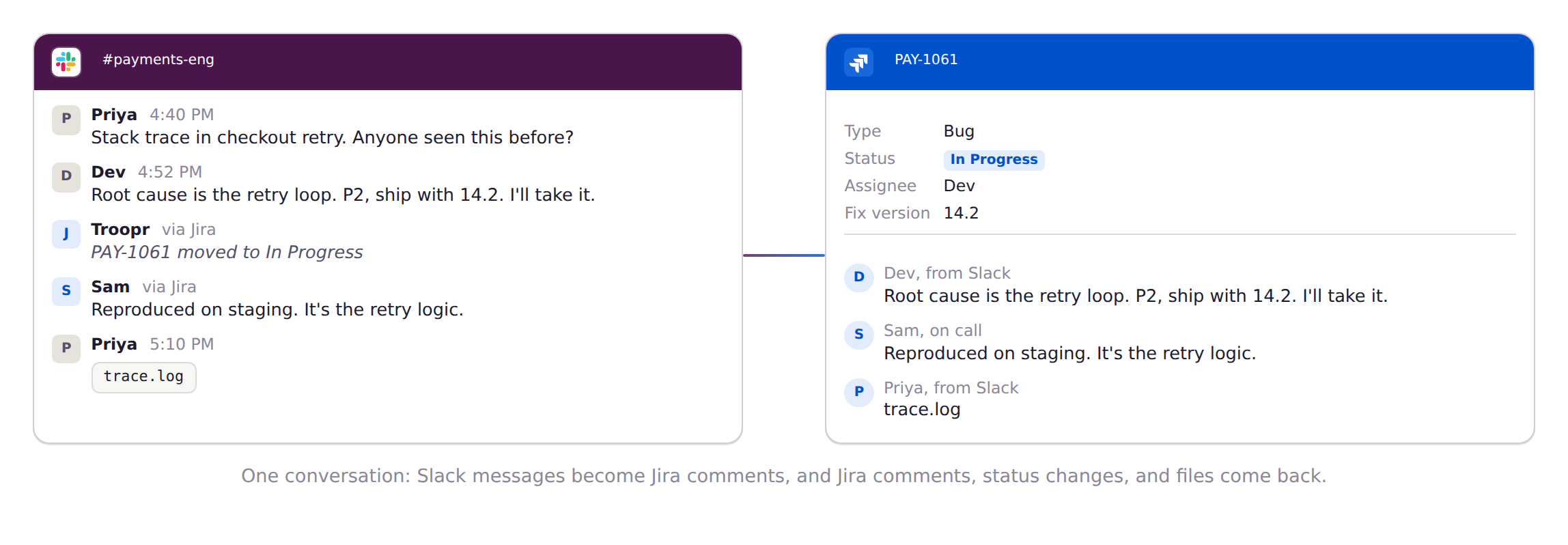The image size is (1568, 545).
Task: Click the PAY-1061 issue key in the Jira header
Action: 926,59
